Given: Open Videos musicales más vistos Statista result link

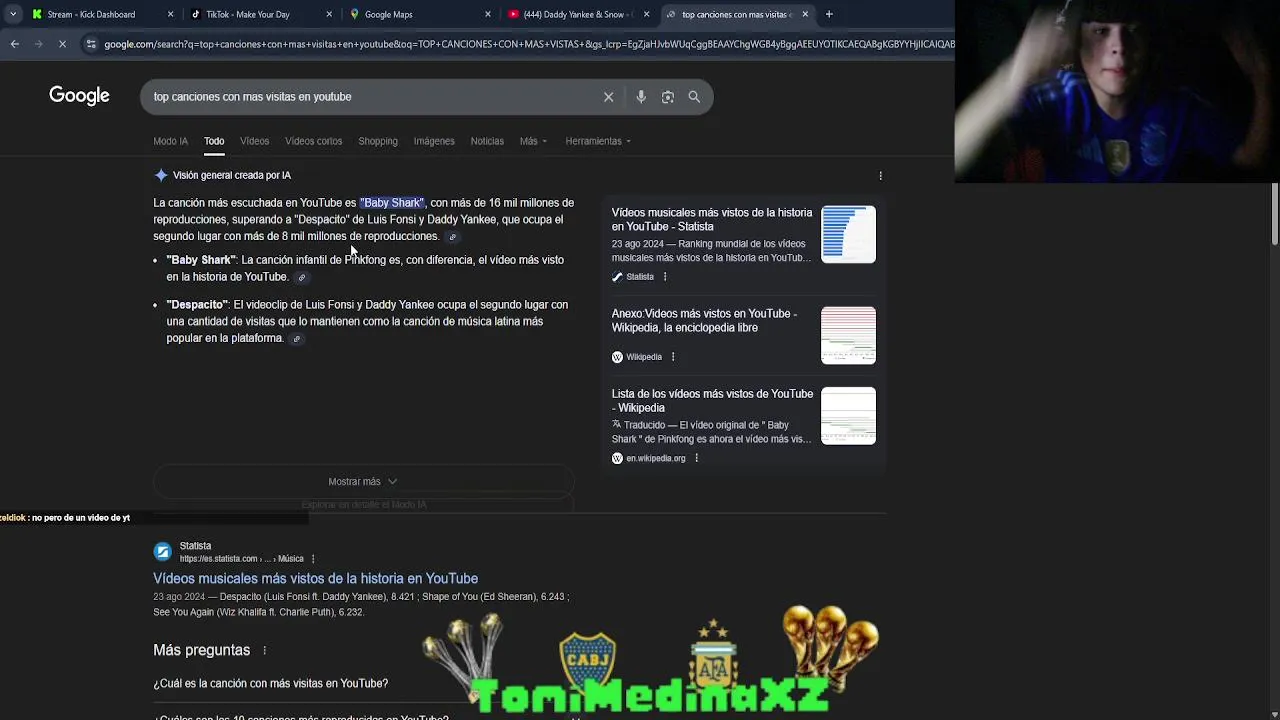Looking at the screenshot, I should click(315, 579).
